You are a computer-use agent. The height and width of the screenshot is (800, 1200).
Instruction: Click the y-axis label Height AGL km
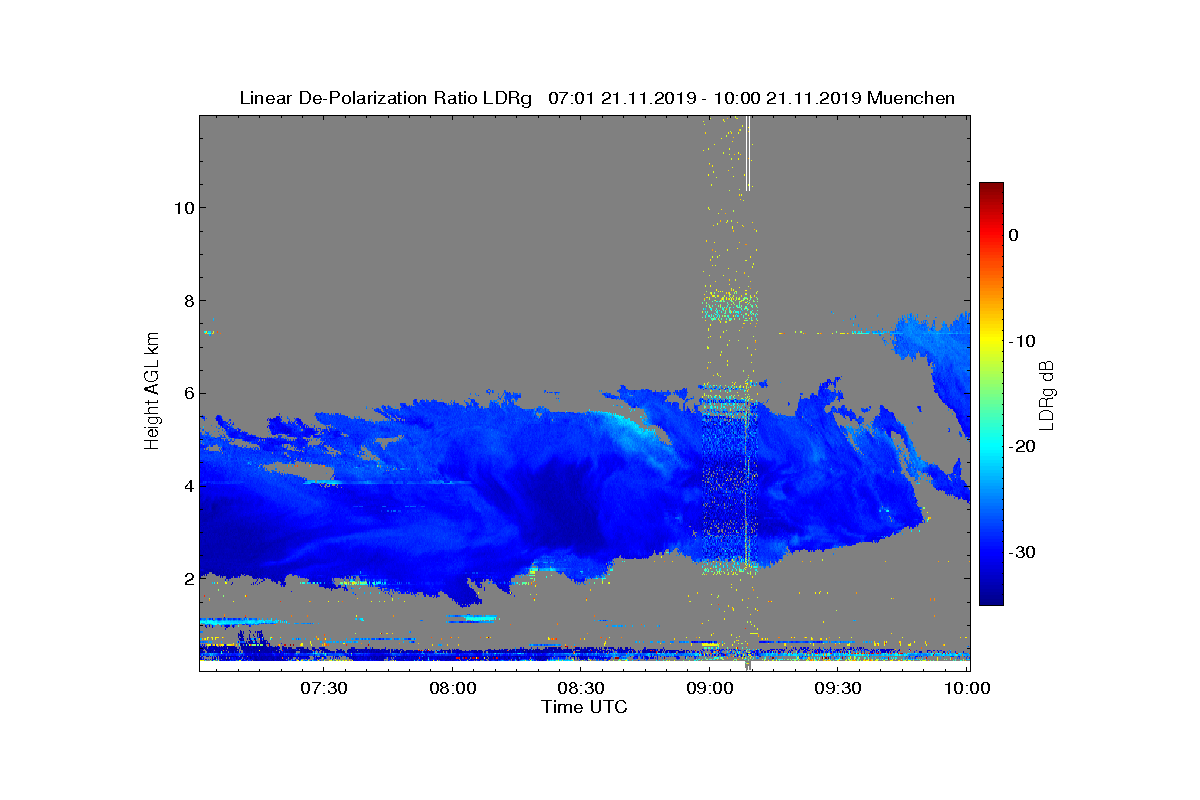click(152, 392)
